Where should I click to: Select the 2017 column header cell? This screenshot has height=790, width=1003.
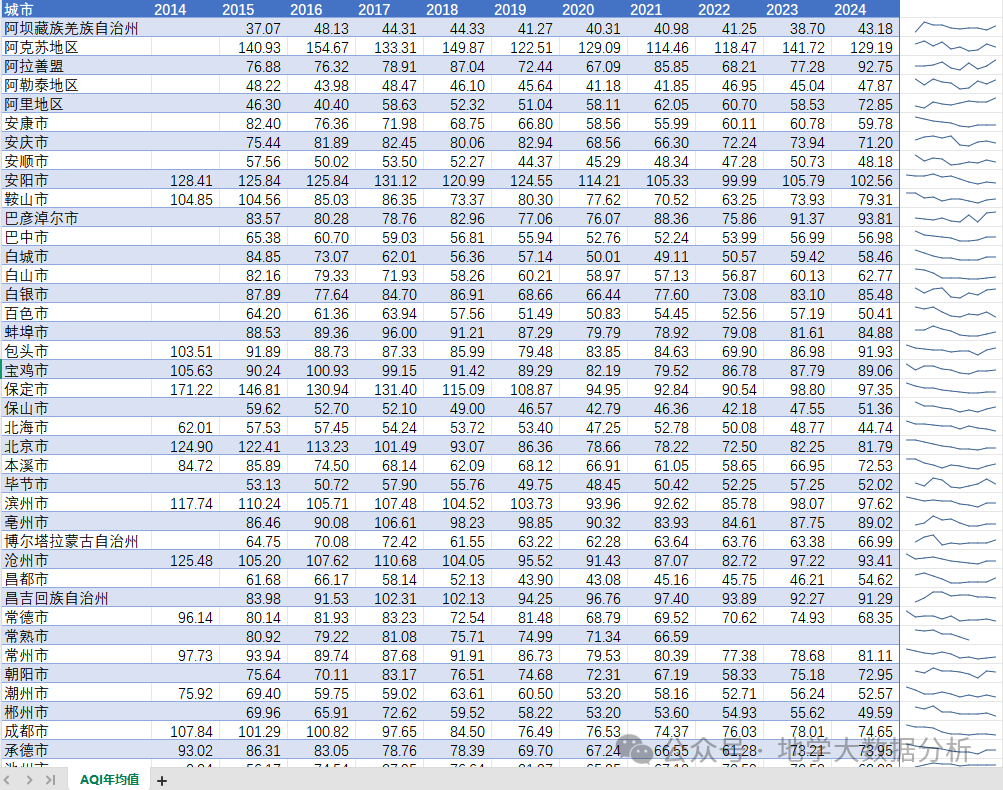(389, 9)
